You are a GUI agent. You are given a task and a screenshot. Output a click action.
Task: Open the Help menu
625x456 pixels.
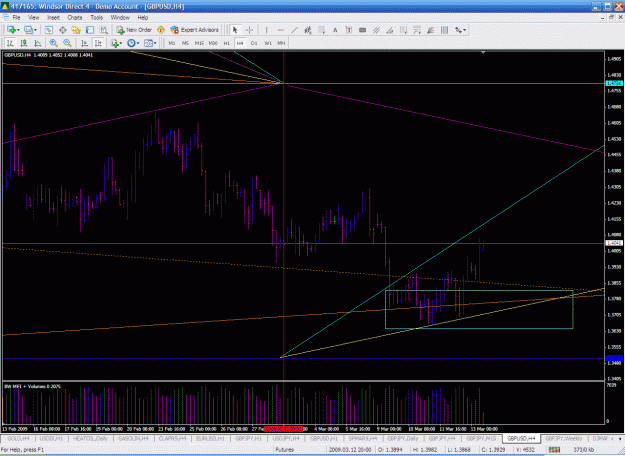(x=143, y=18)
